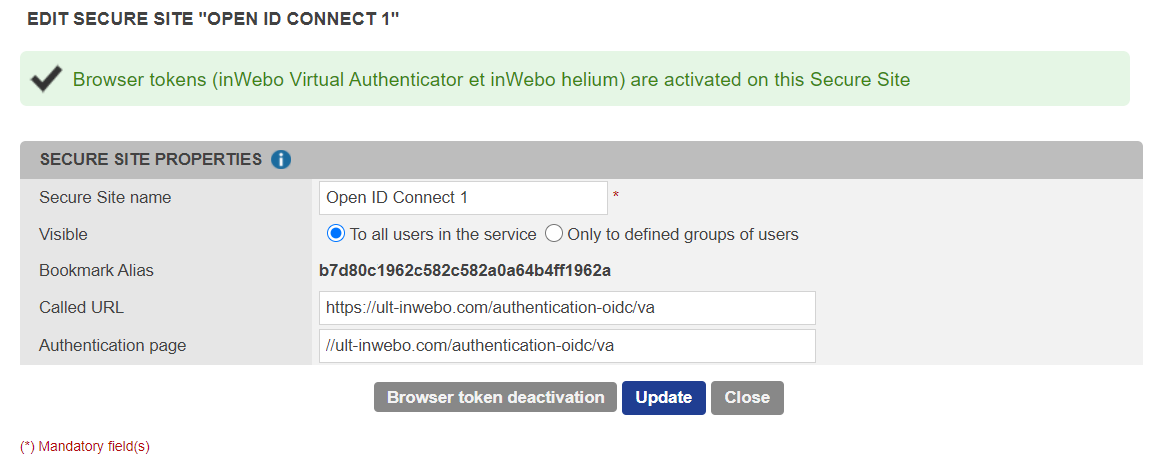Click the Authentication page input field

[567, 346]
